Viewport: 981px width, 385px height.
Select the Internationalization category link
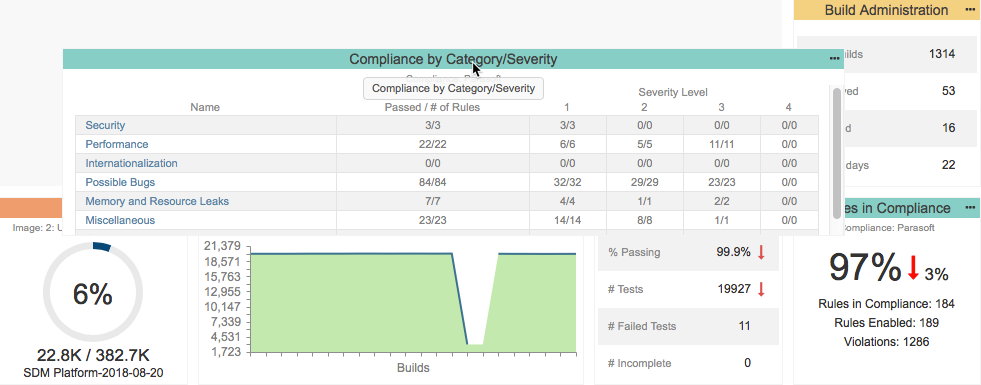click(x=131, y=163)
